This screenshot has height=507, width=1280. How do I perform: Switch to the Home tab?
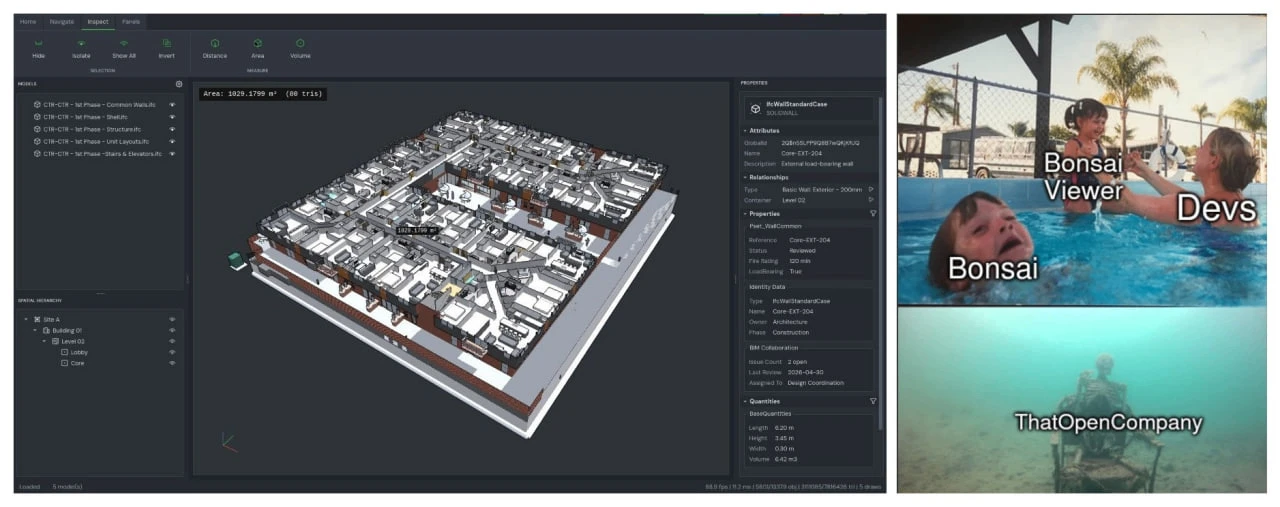28,21
